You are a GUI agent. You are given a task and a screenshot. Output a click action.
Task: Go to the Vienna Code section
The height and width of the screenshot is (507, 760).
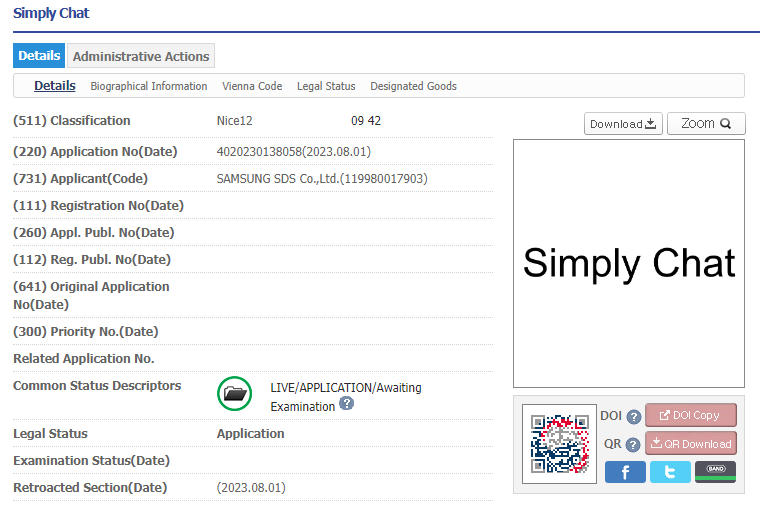click(252, 86)
